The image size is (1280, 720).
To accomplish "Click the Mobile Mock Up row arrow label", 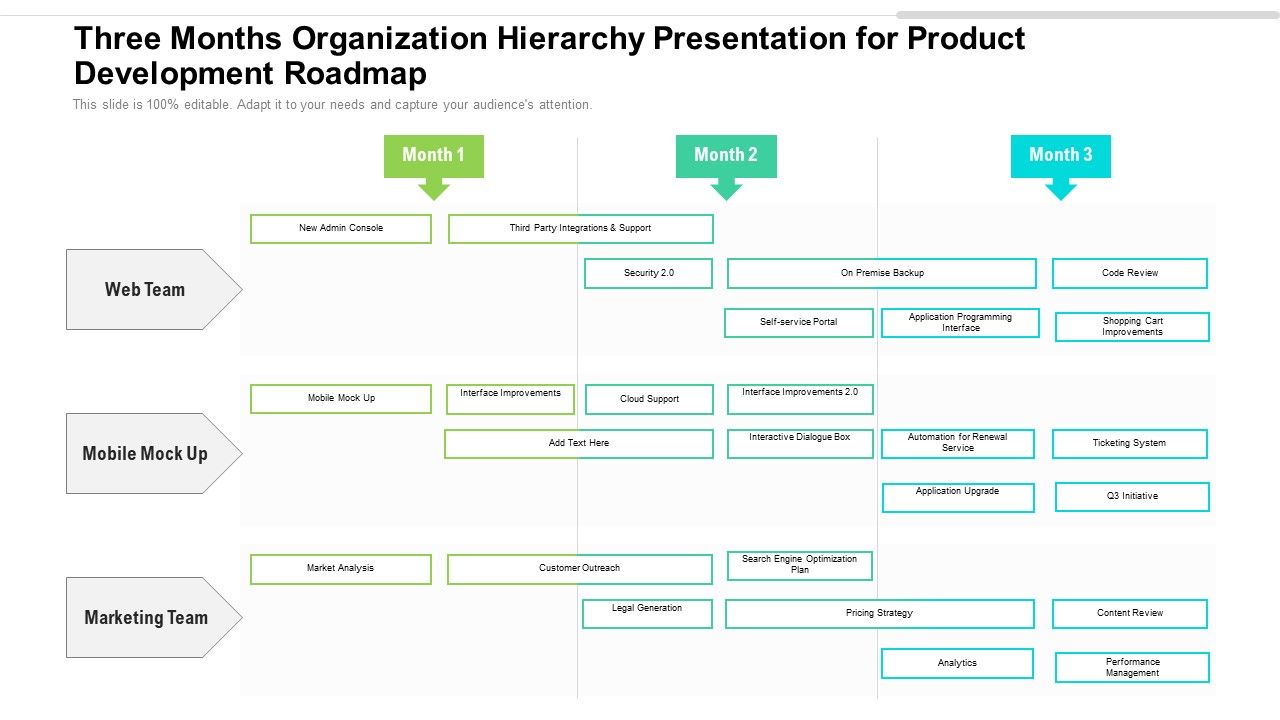I will [154, 453].
